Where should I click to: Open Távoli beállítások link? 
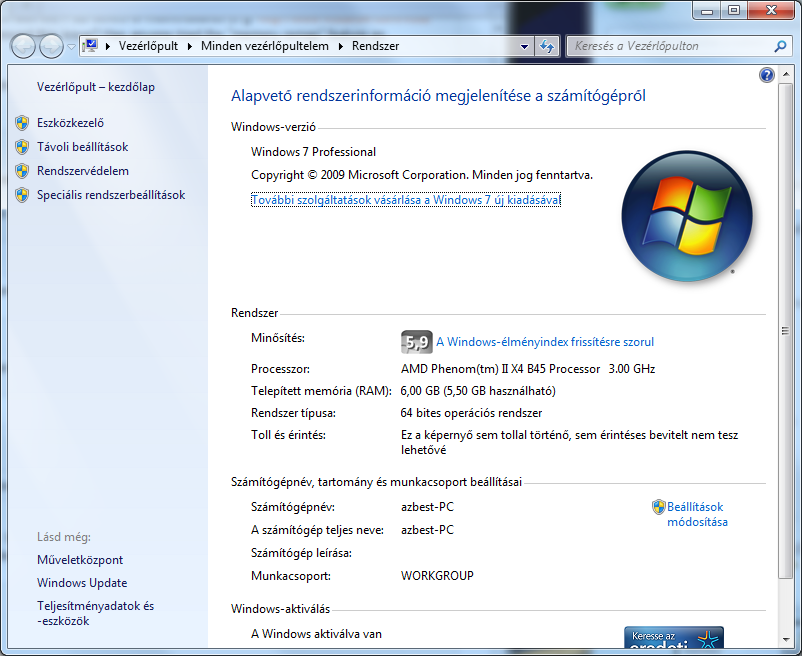click(82, 147)
